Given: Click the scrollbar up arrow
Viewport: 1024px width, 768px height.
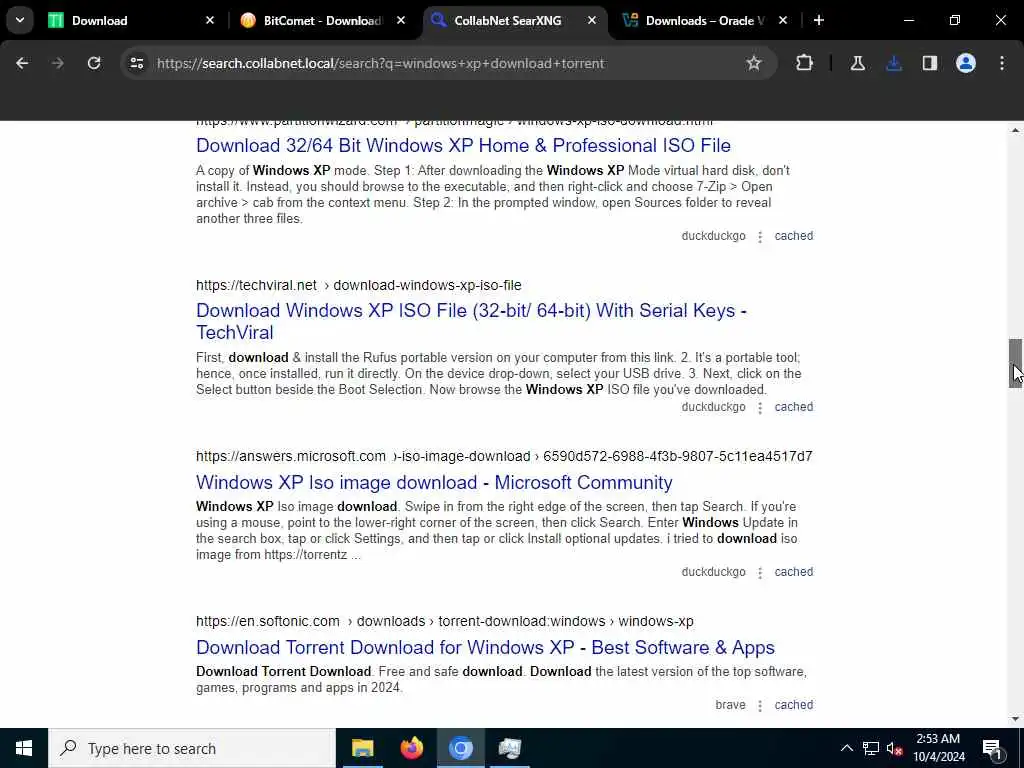Looking at the screenshot, I should (1015, 131).
